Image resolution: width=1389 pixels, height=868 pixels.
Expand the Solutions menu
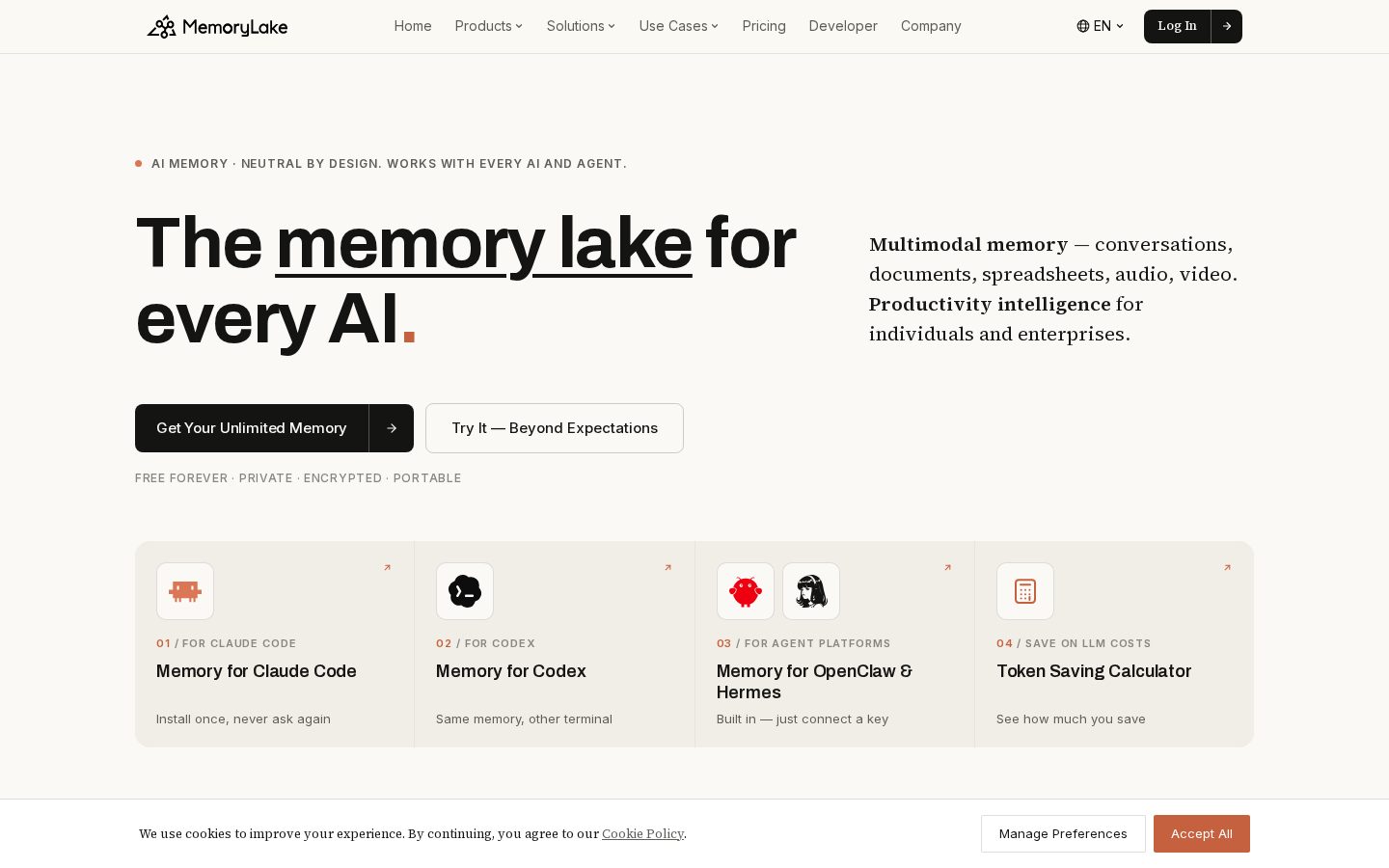click(581, 26)
